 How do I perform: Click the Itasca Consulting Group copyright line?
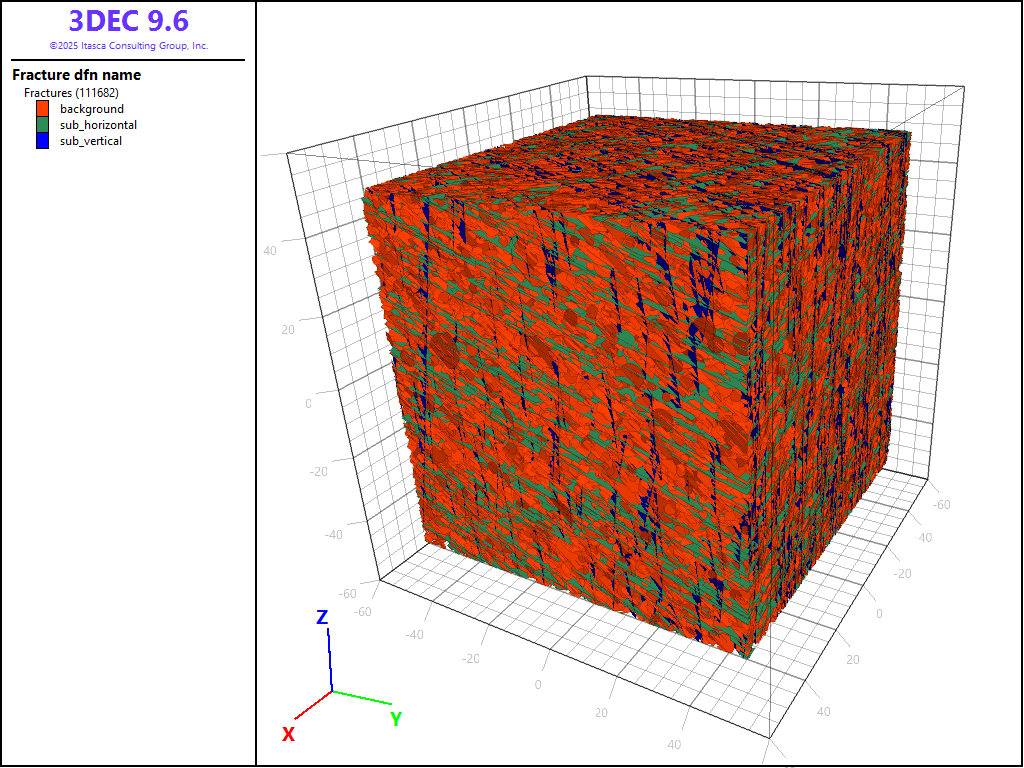pos(128,46)
